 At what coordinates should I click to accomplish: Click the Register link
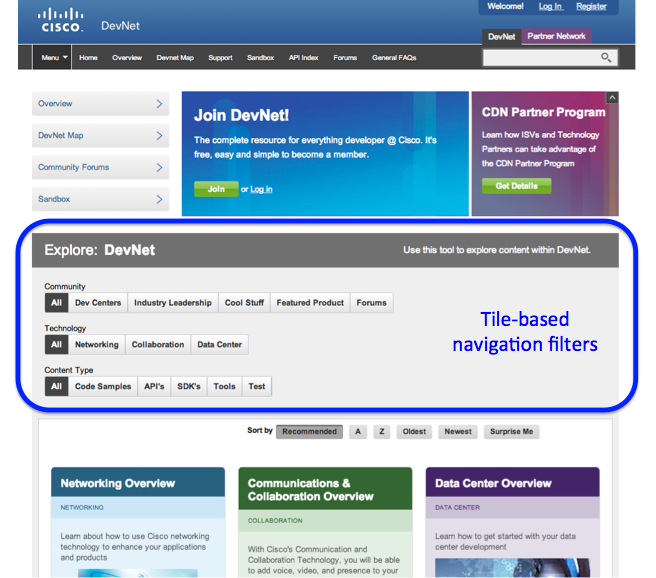coord(591,6)
